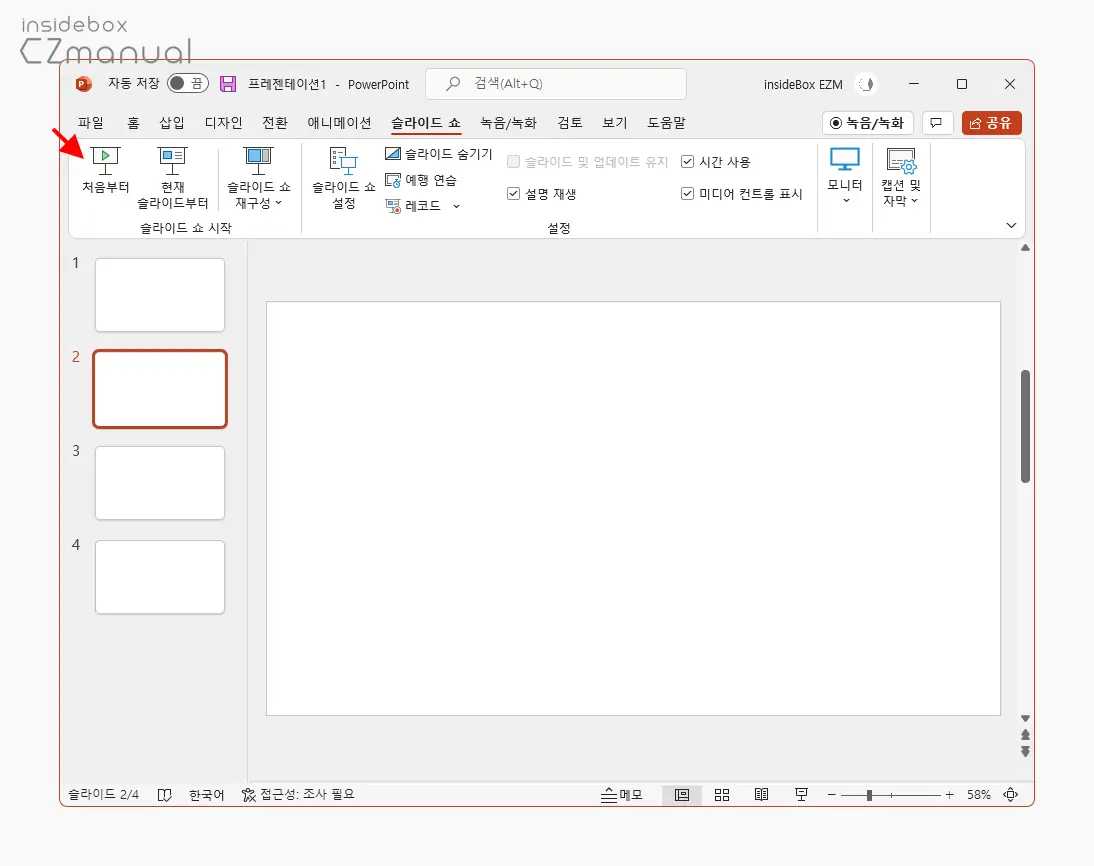This screenshot has width=1094, height=866.
Task: Click the purple save icon
Action: pyautogui.click(x=227, y=84)
